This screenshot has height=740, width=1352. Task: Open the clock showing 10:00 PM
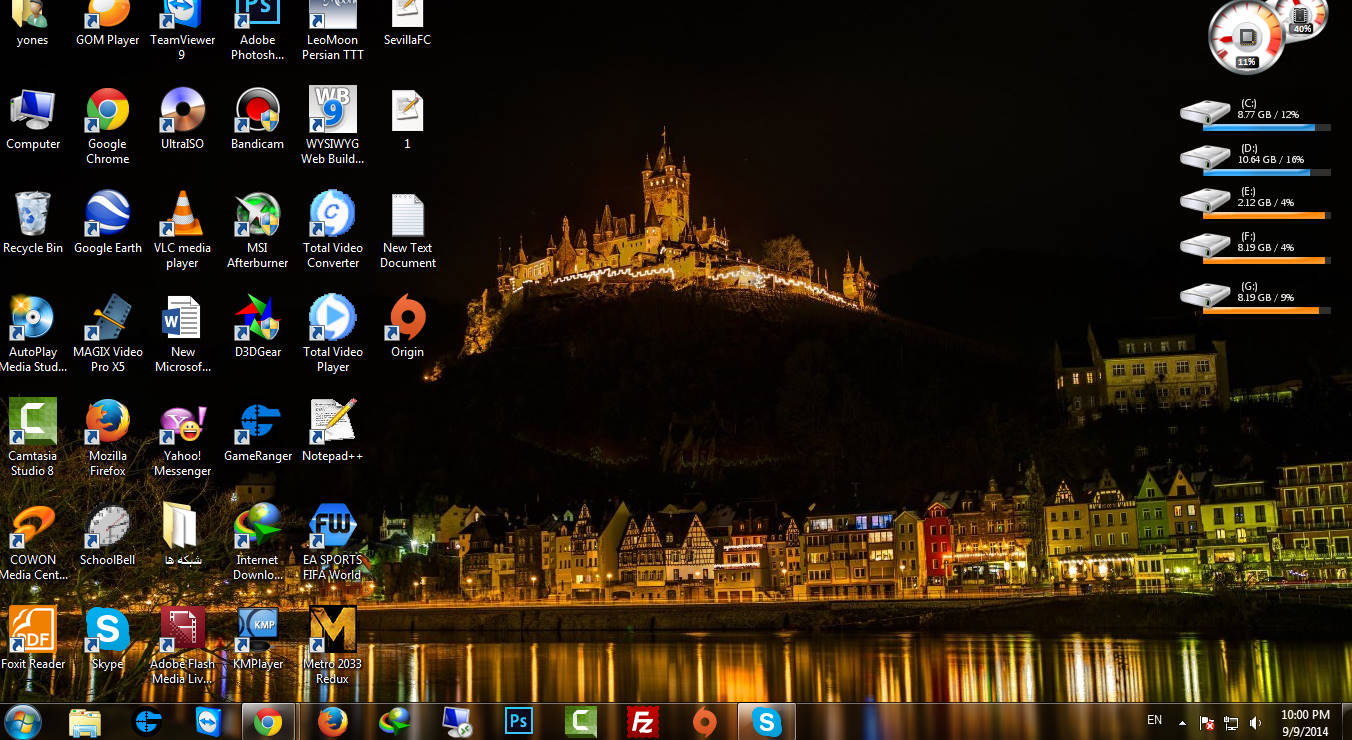coord(1305,722)
